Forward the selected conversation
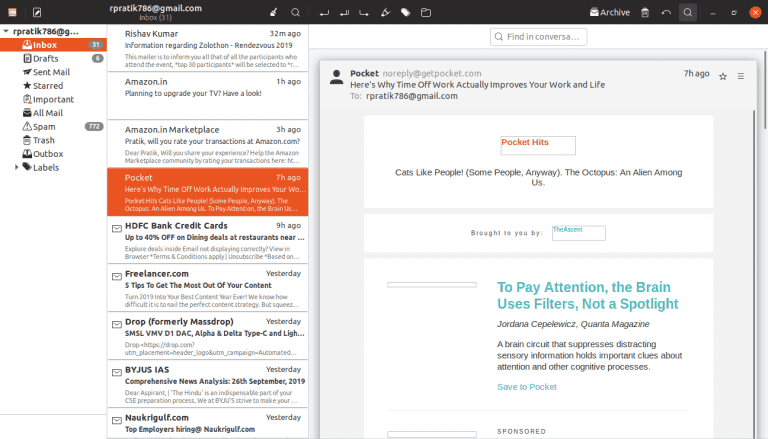 [364, 12]
